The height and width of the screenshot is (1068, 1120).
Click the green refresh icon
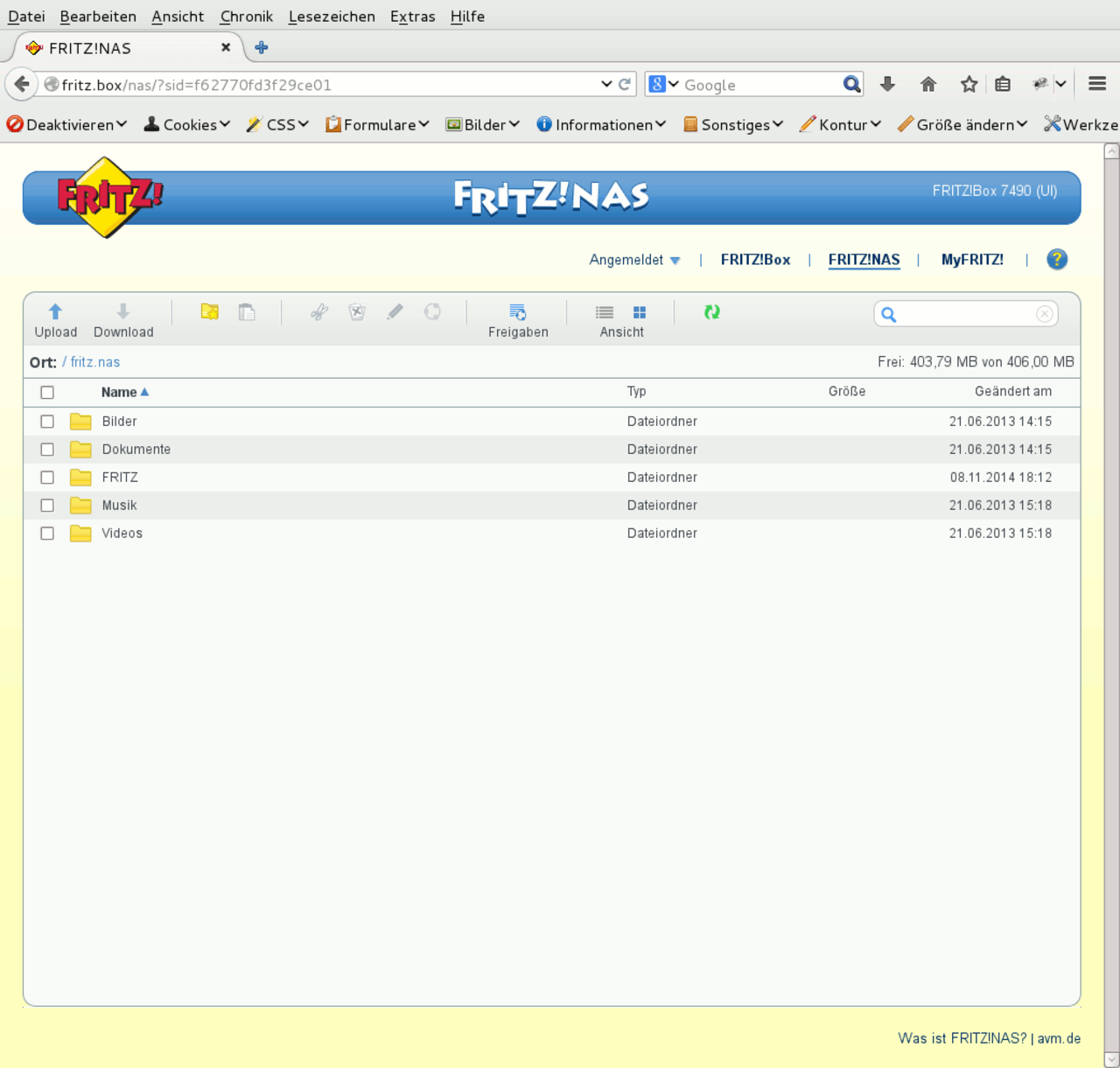tap(712, 312)
